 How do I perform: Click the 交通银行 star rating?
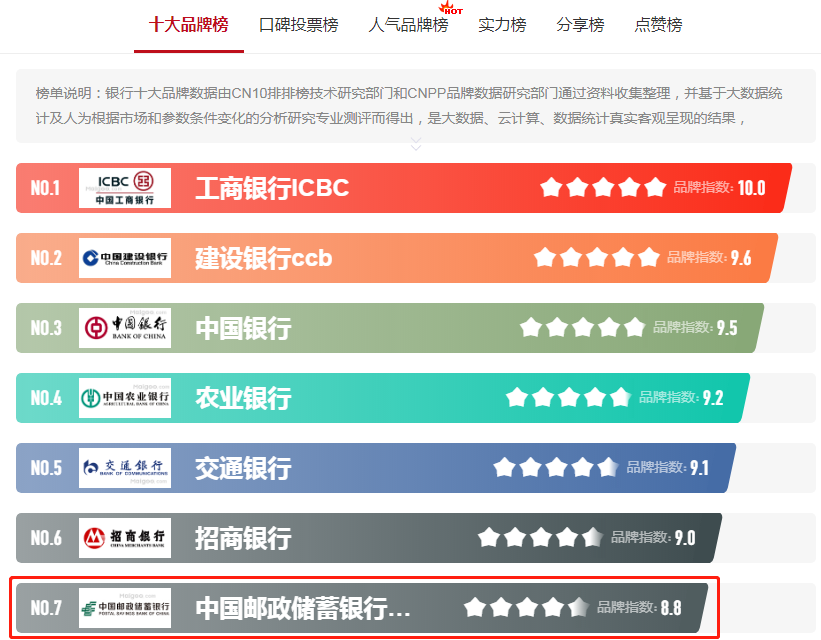click(x=555, y=467)
